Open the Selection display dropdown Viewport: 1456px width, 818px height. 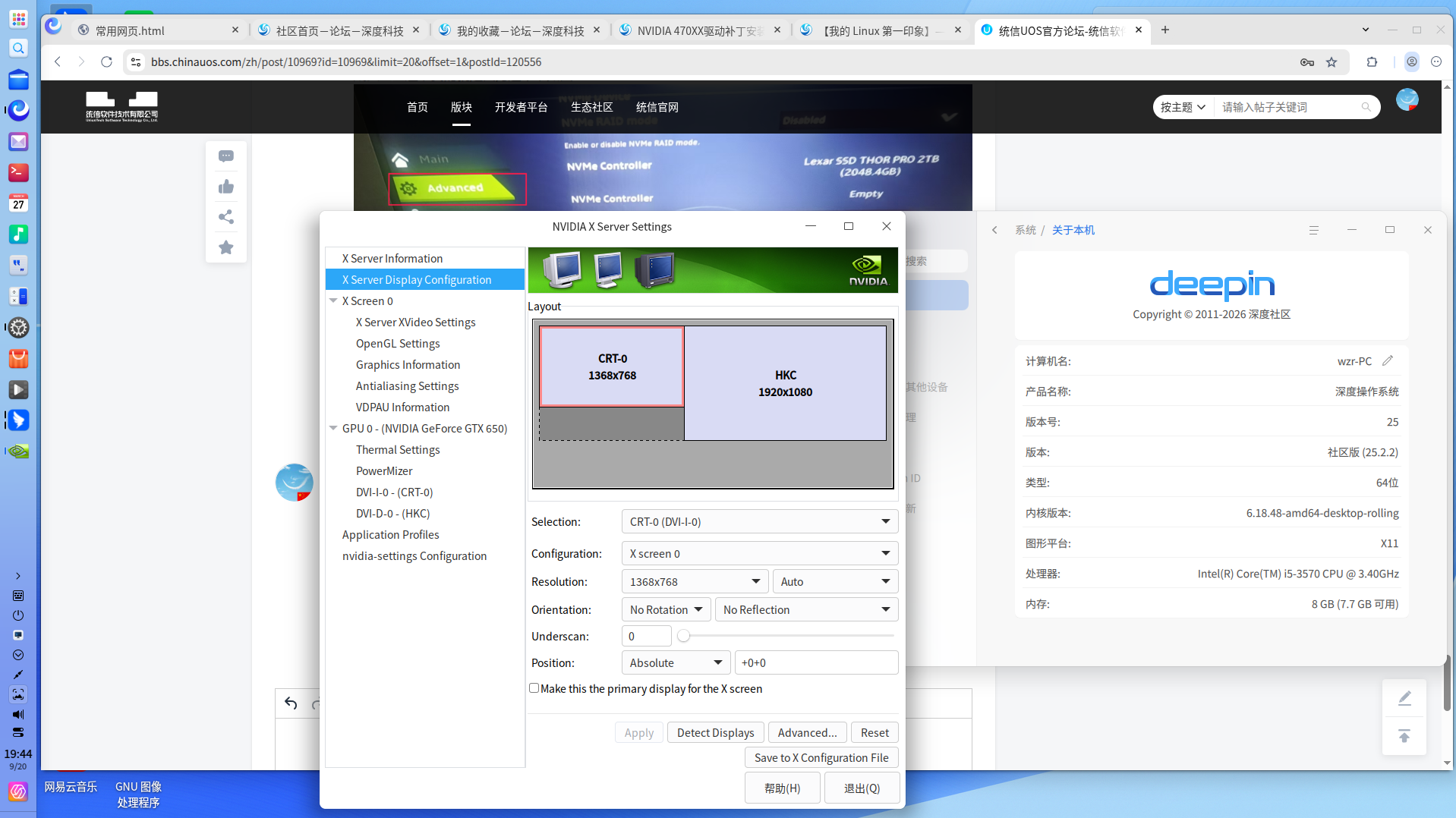pos(759,522)
